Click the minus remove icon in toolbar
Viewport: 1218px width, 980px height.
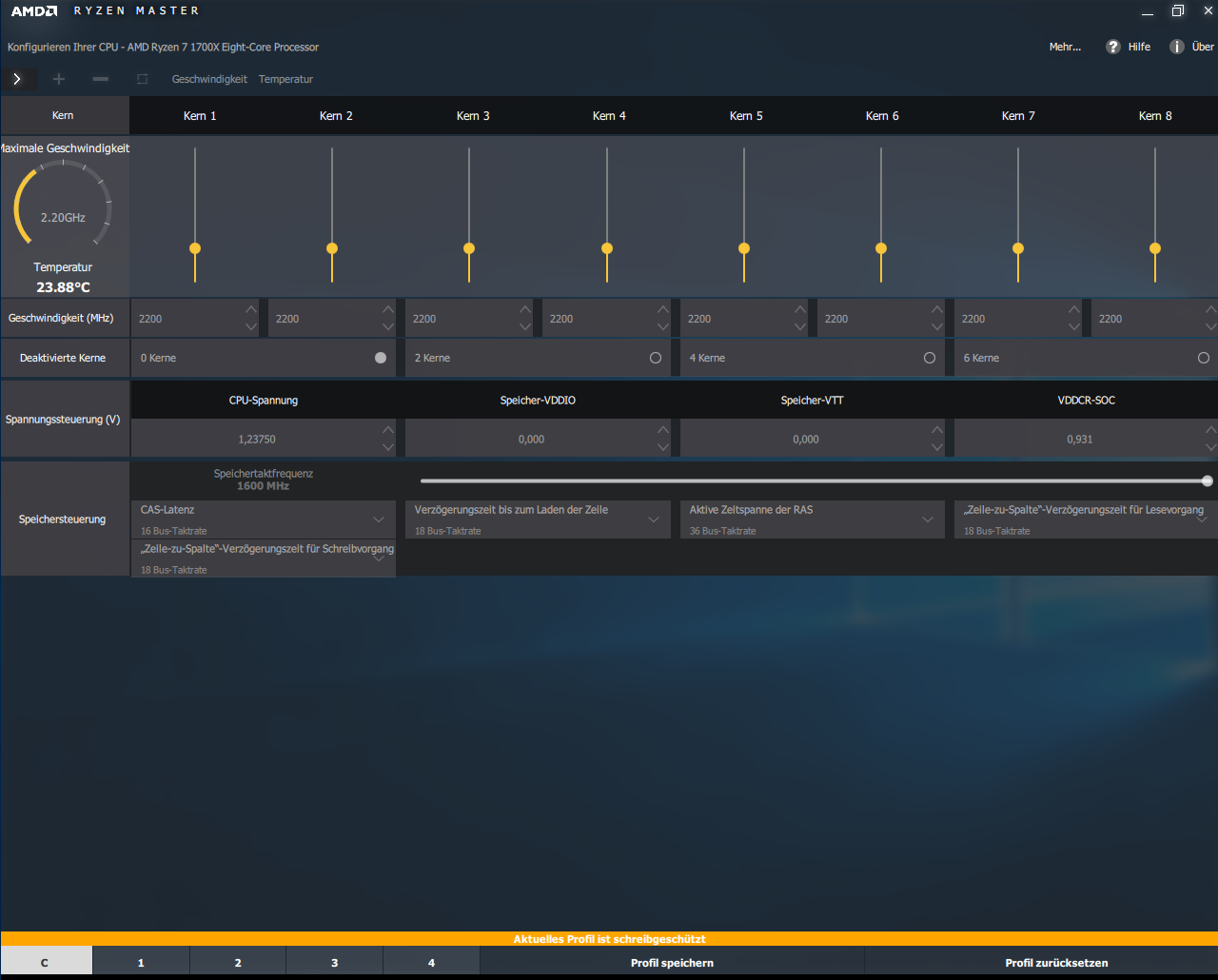pos(101,79)
